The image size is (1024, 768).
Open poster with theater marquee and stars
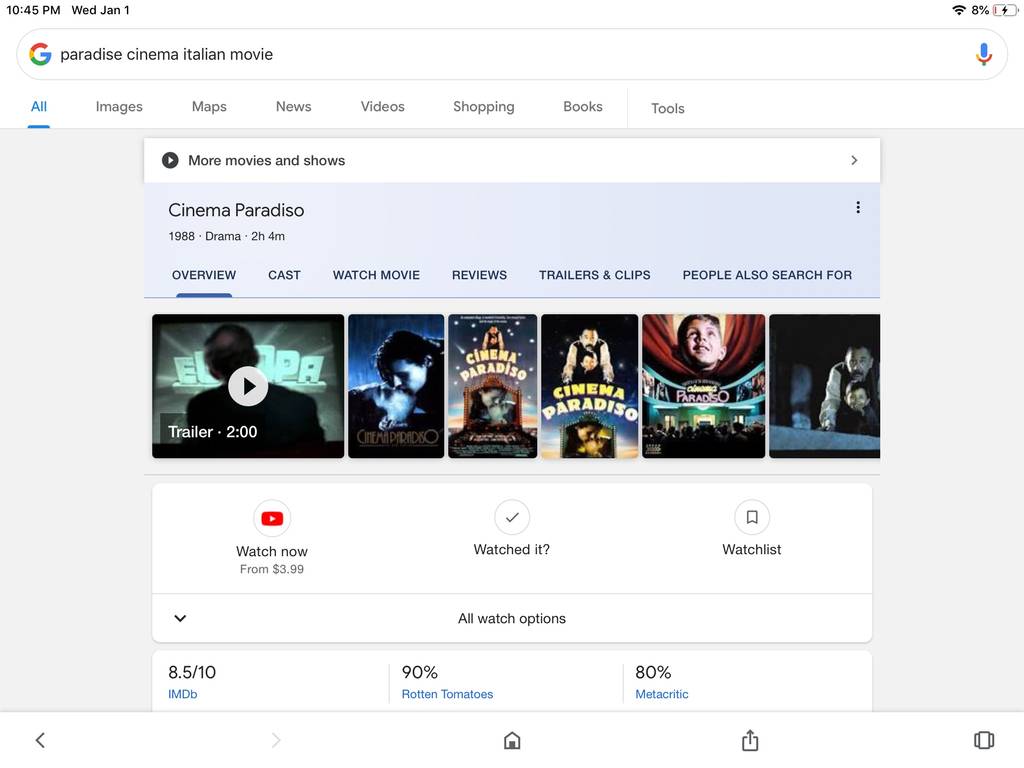point(492,386)
